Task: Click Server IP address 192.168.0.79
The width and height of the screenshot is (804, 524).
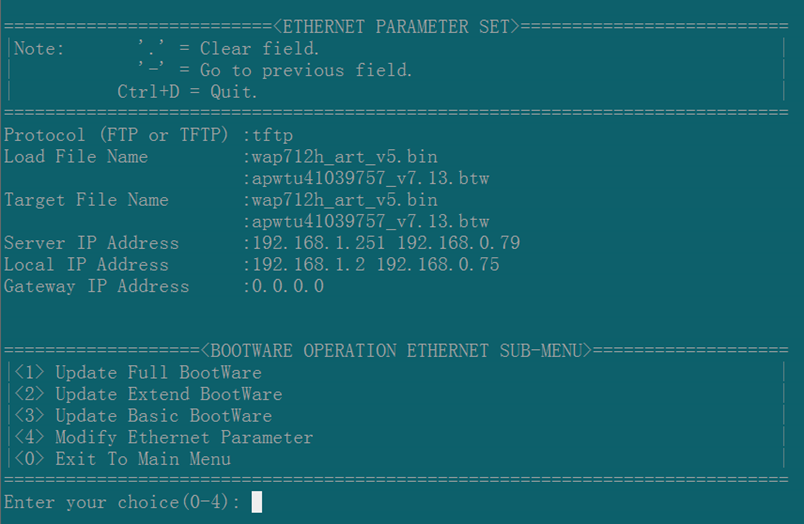Action: (459, 243)
